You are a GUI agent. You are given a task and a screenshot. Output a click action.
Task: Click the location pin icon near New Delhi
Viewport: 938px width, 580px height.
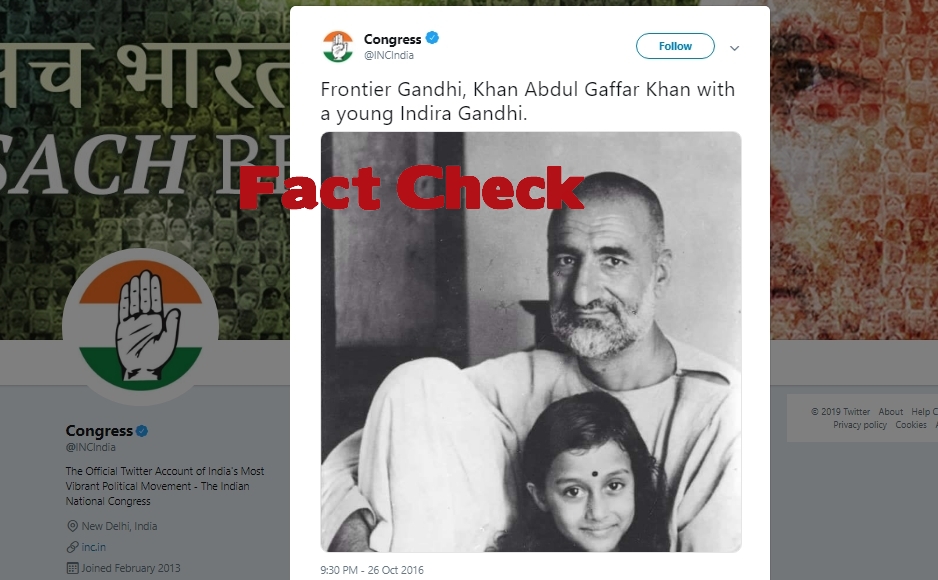[72, 526]
